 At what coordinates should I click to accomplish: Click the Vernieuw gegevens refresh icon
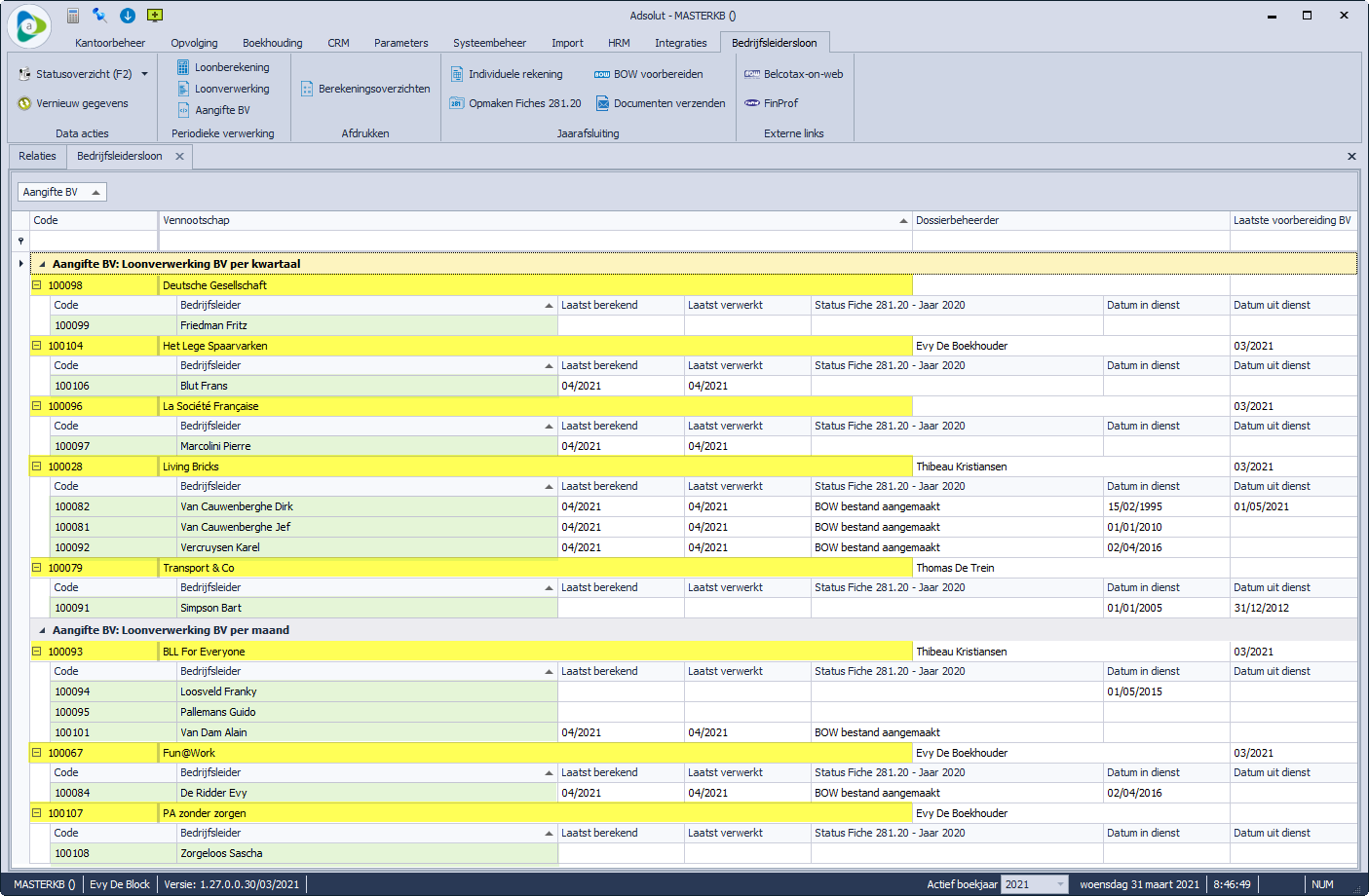(x=25, y=103)
